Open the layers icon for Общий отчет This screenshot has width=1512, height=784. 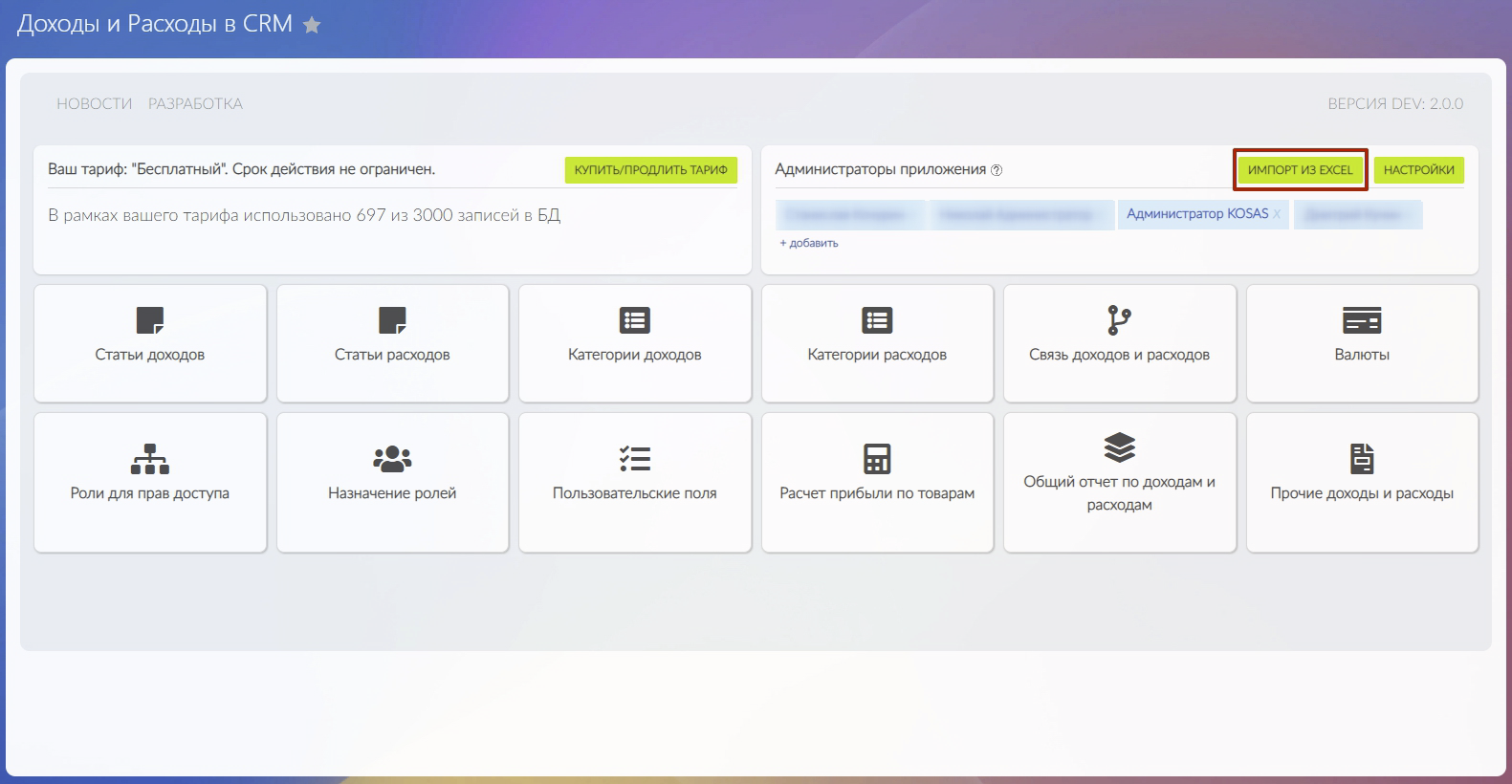coord(1119,447)
